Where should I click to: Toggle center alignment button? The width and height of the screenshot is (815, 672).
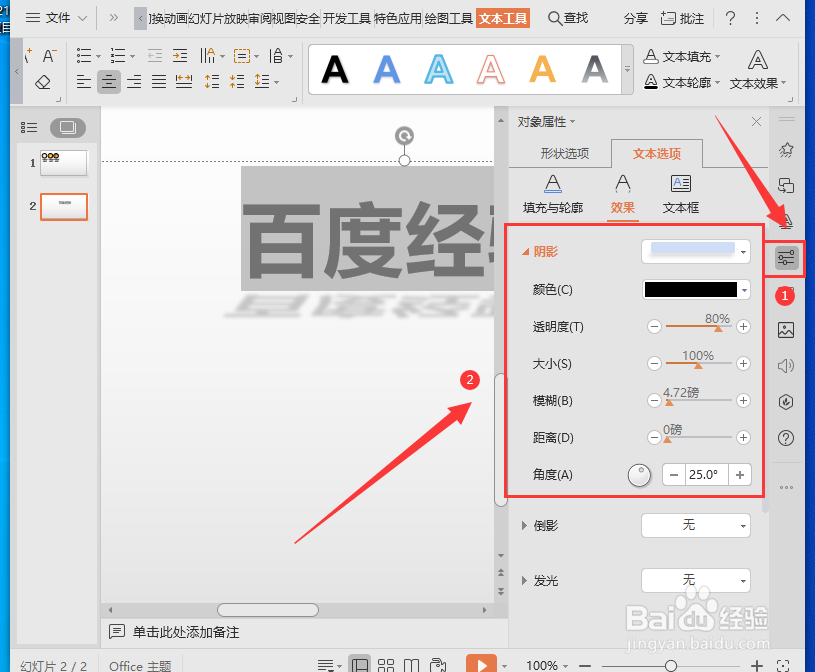(109, 82)
